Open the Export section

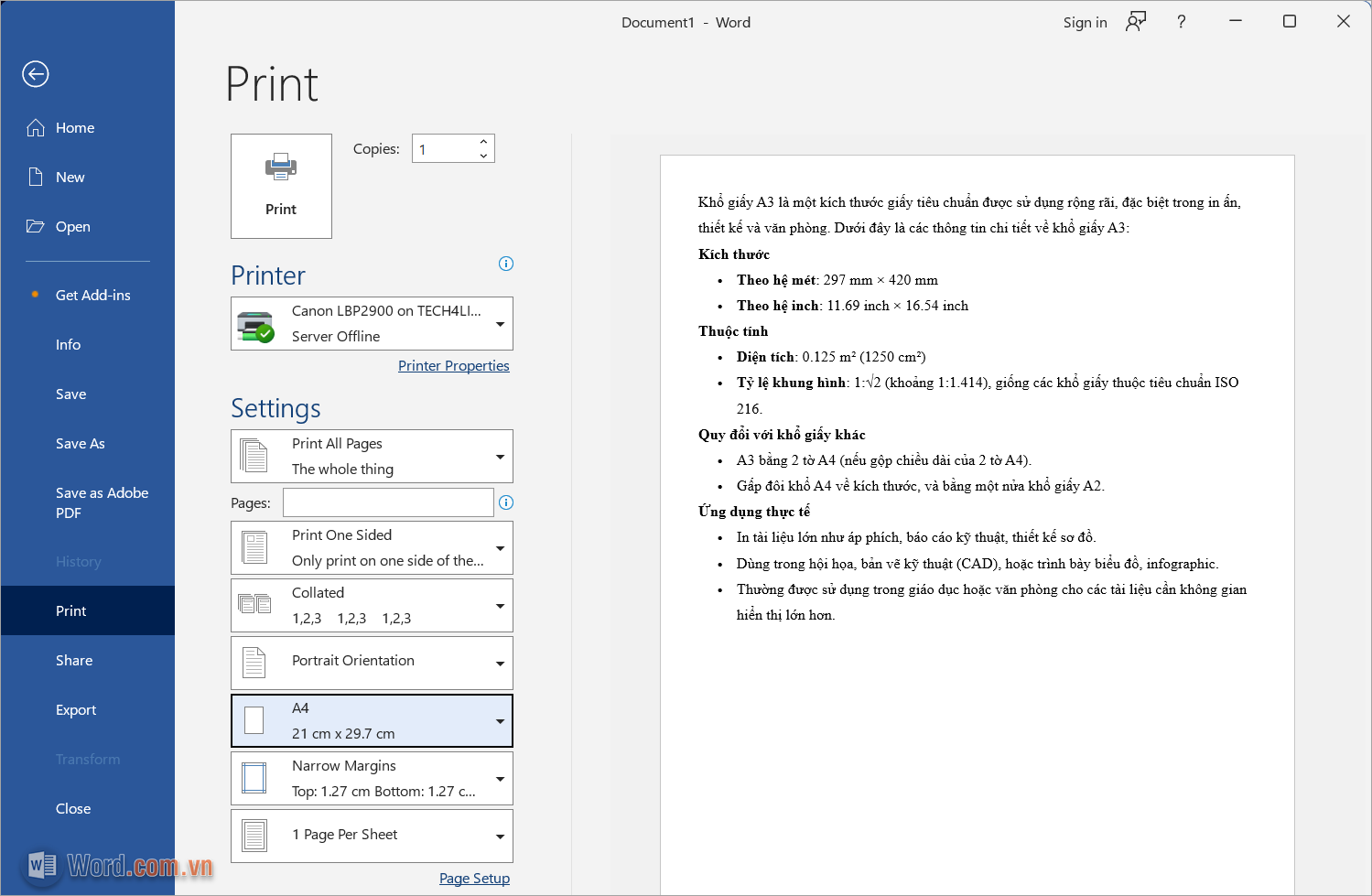[x=76, y=709]
